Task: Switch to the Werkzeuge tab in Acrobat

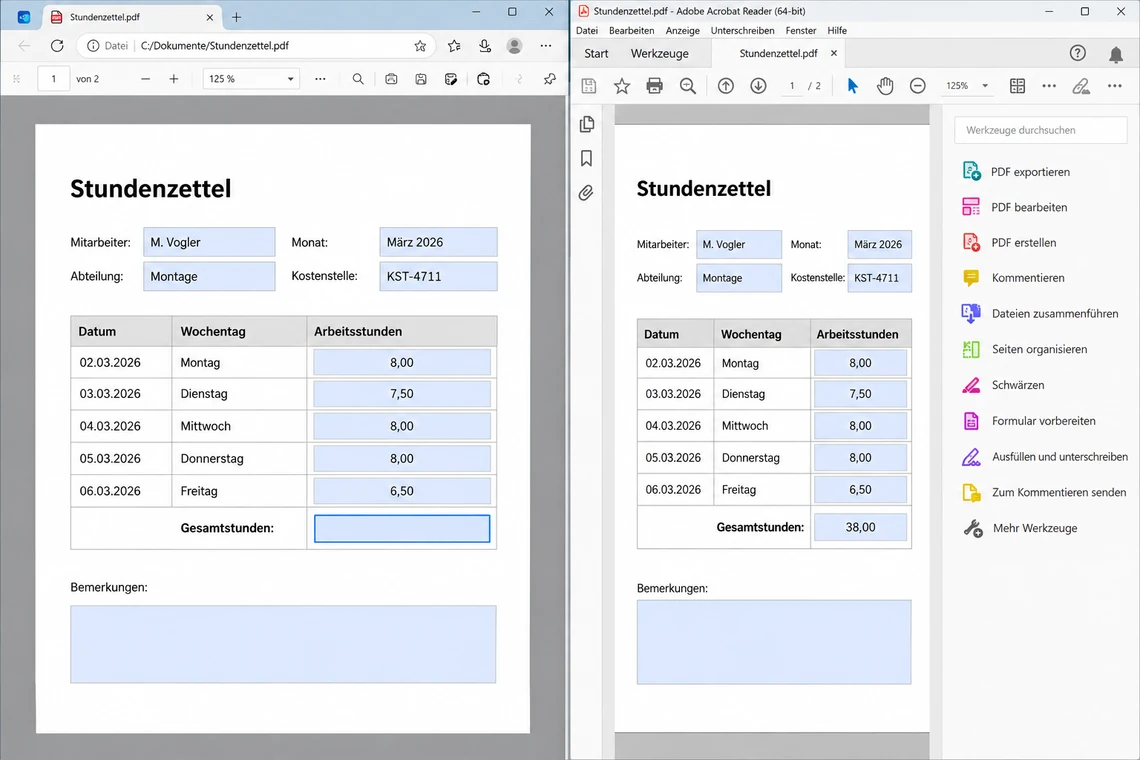Action: click(x=659, y=53)
